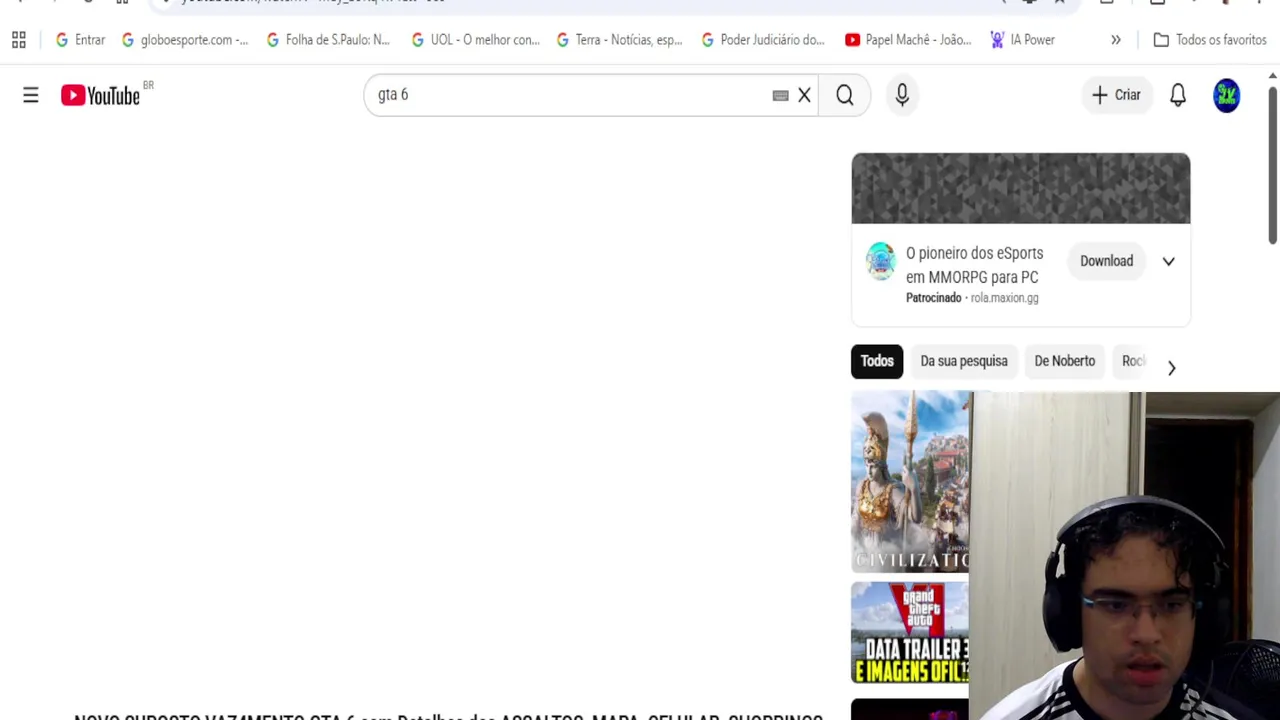
Task: Click the magnifier search button
Action: [x=845, y=95]
